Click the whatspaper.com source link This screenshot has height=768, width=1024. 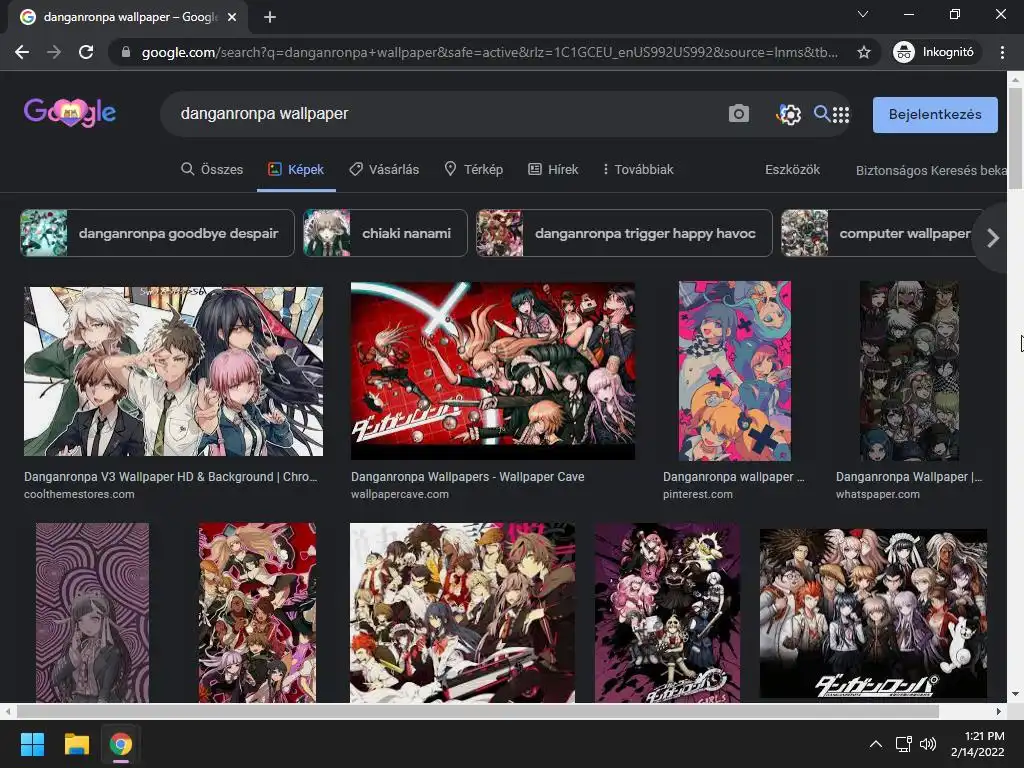878,494
